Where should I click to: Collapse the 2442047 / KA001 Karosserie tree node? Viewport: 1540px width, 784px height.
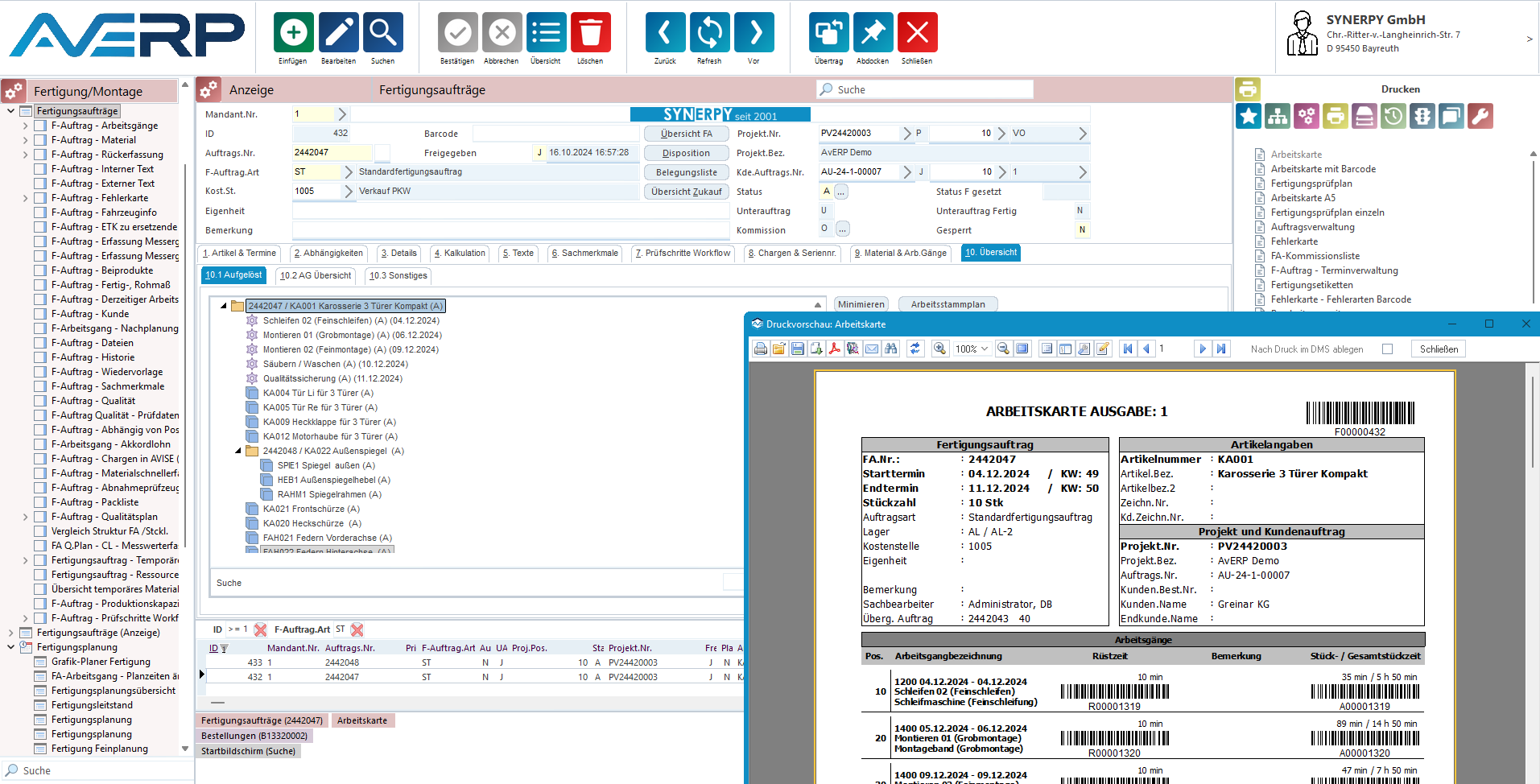point(224,306)
